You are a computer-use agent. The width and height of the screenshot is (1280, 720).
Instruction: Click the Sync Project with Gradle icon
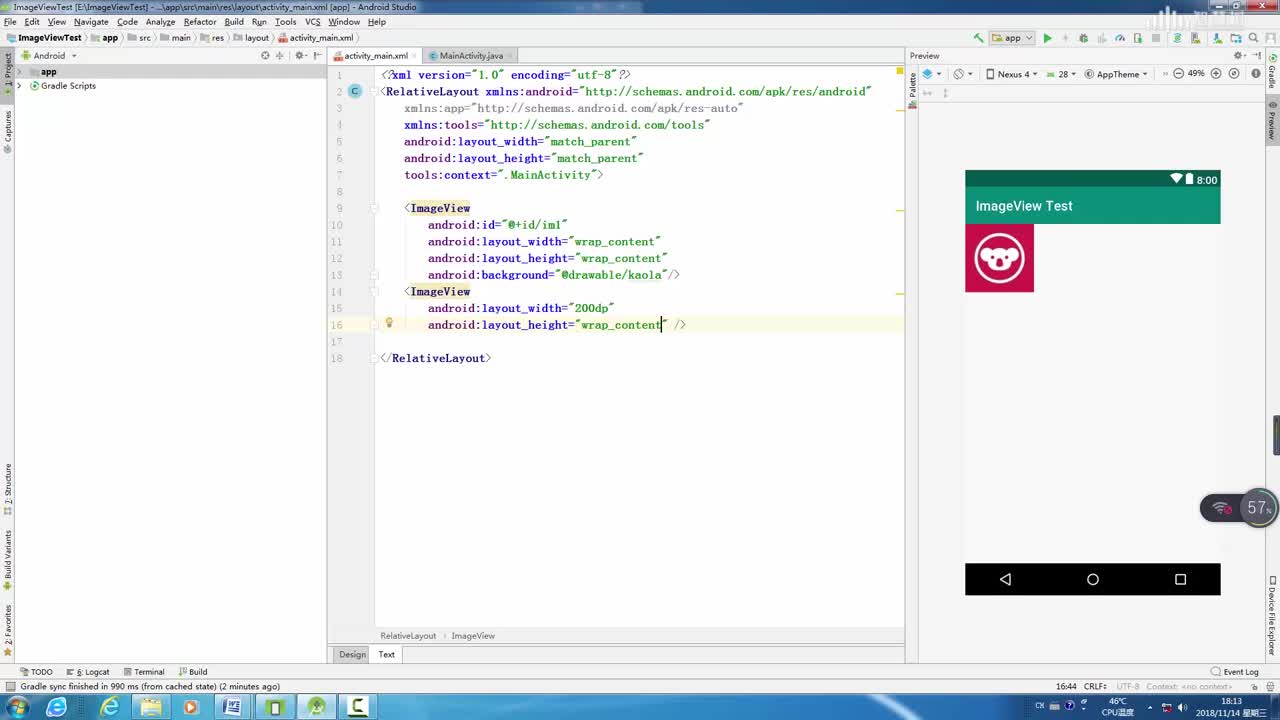click(x=1178, y=38)
